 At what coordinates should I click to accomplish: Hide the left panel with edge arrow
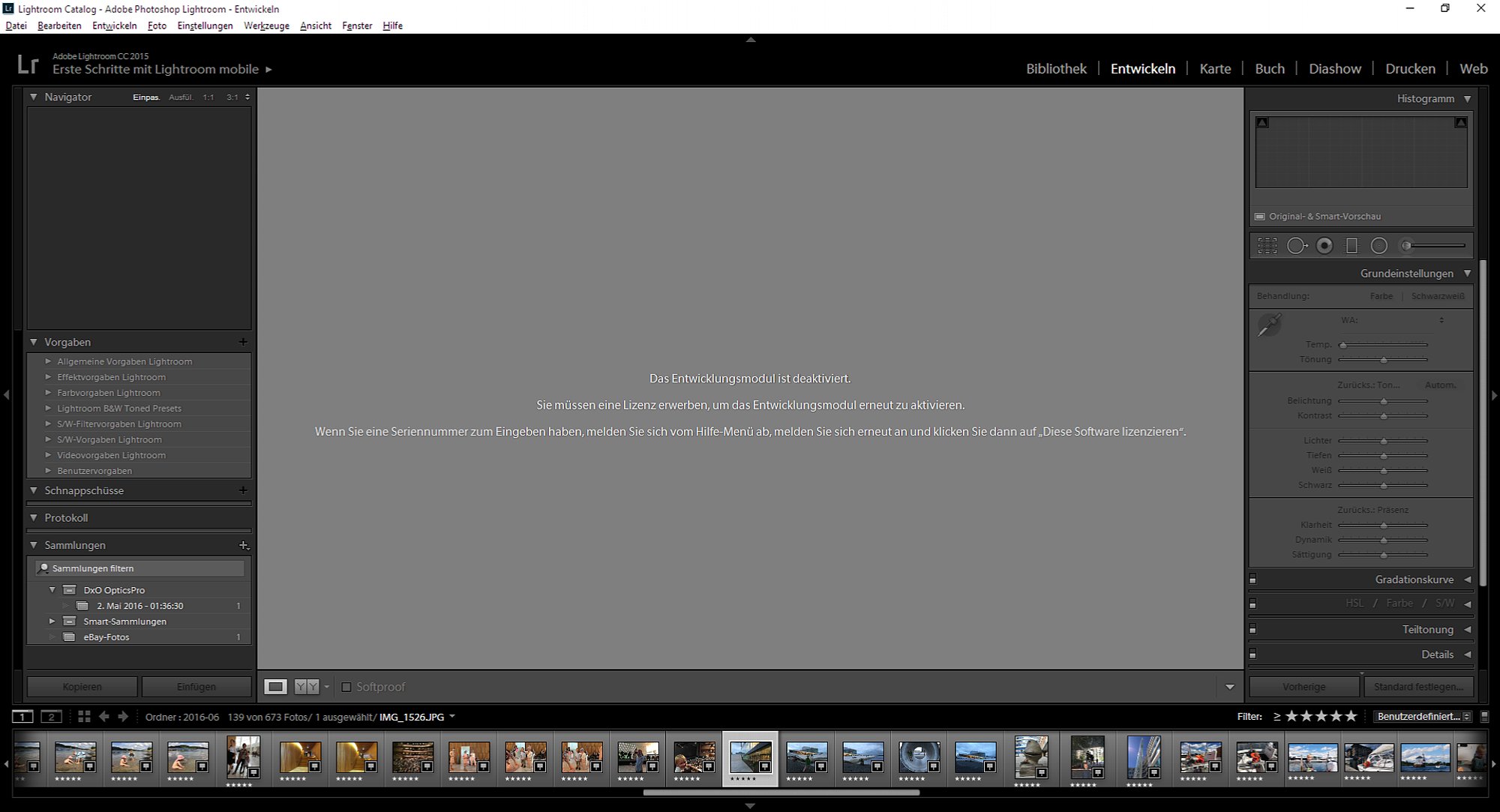[6, 394]
